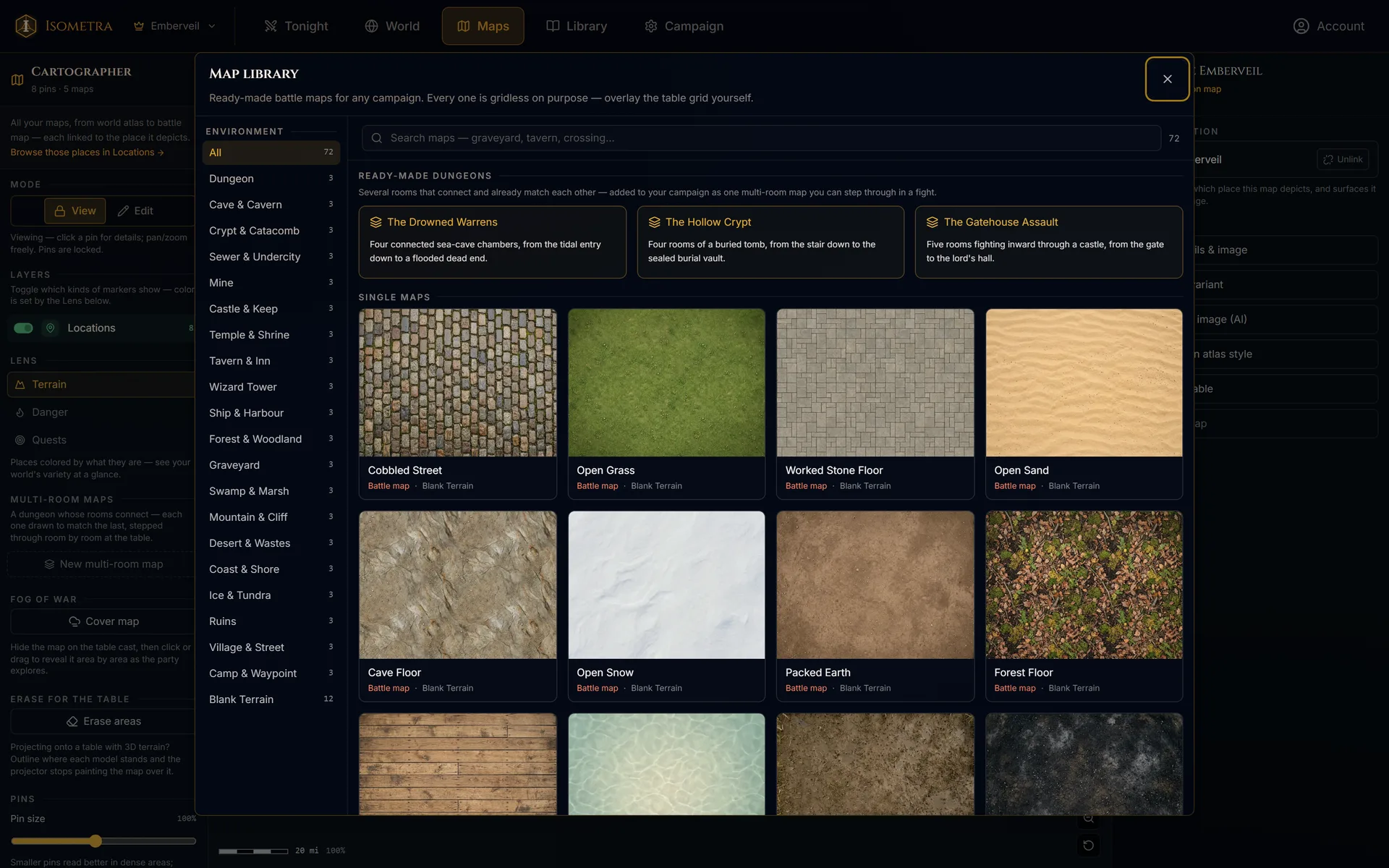The width and height of the screenshot is (1389, 868).
Task: Select the Maps tab
Action: (483, 26)
